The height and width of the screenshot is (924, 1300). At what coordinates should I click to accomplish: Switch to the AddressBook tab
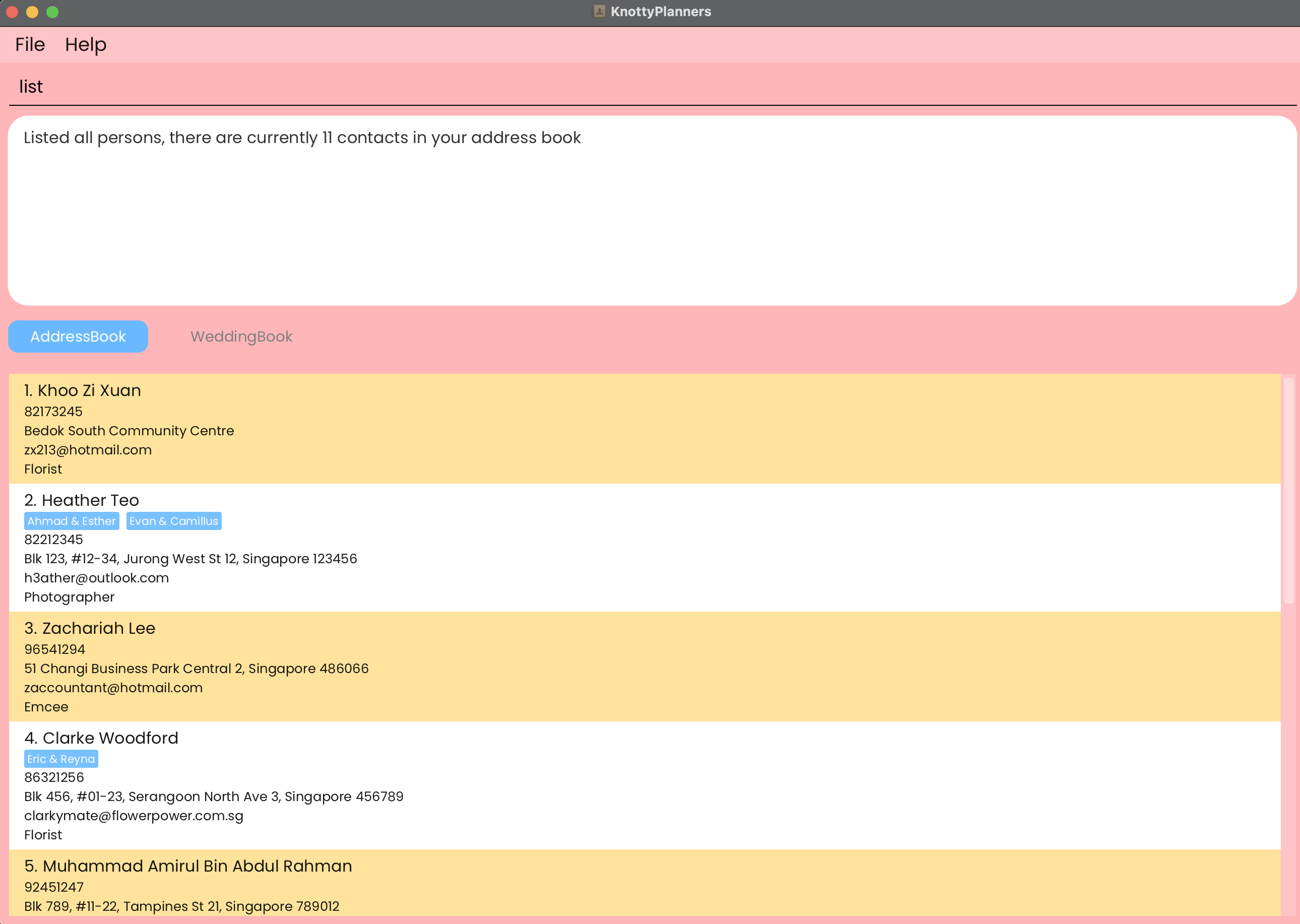tap(78, 336)
